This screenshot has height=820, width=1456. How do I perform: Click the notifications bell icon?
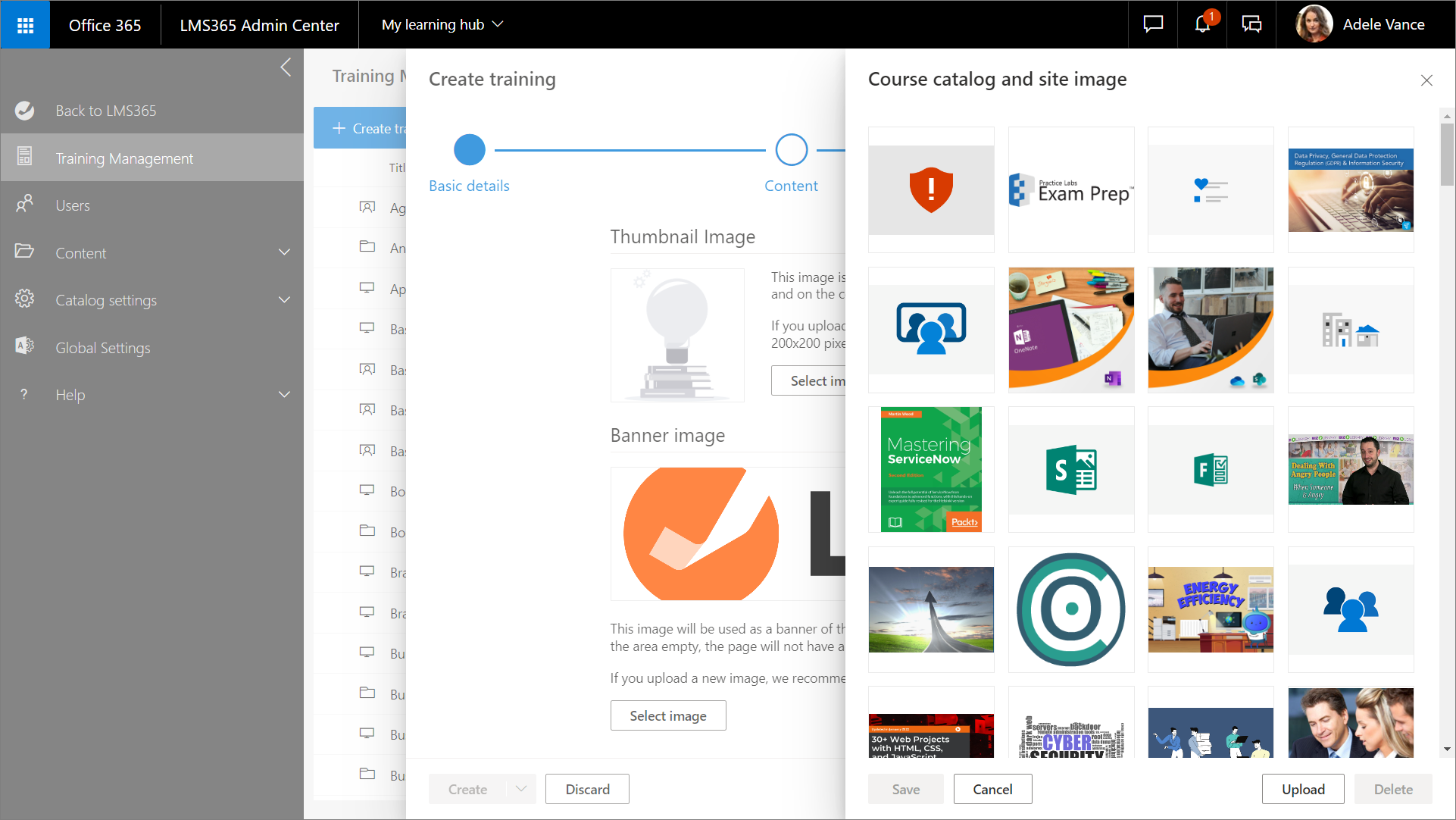pos(1202,24)
